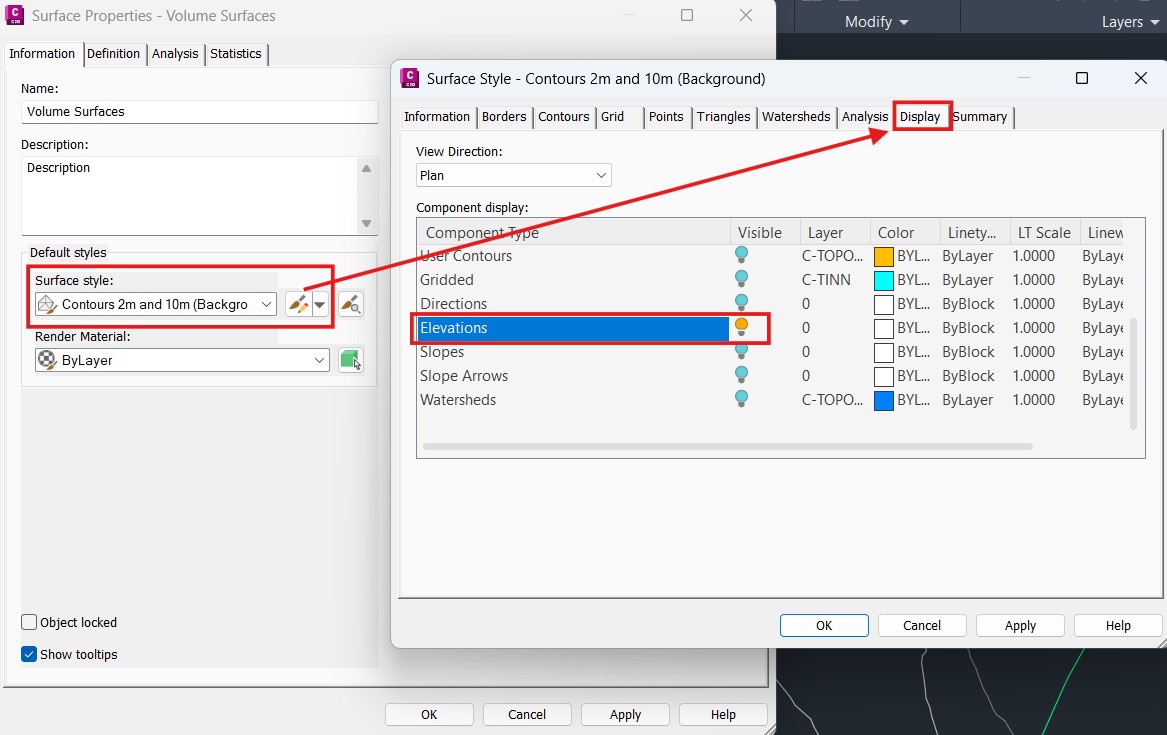
Task: Click Apply in the Surface Properties dialog
Action: (x=625, y=714)
